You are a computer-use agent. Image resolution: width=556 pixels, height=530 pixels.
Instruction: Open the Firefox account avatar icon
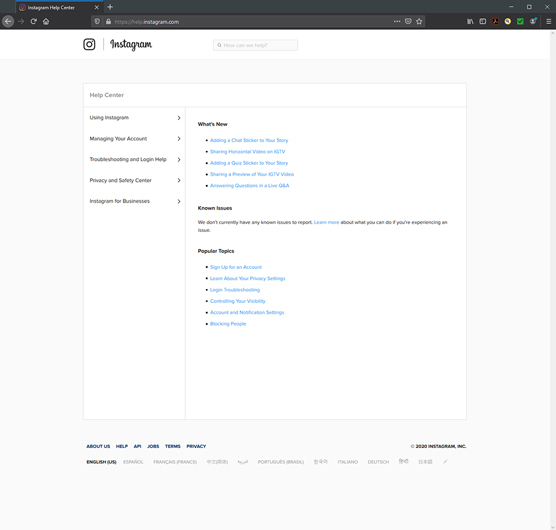click(x=533, y=21)
